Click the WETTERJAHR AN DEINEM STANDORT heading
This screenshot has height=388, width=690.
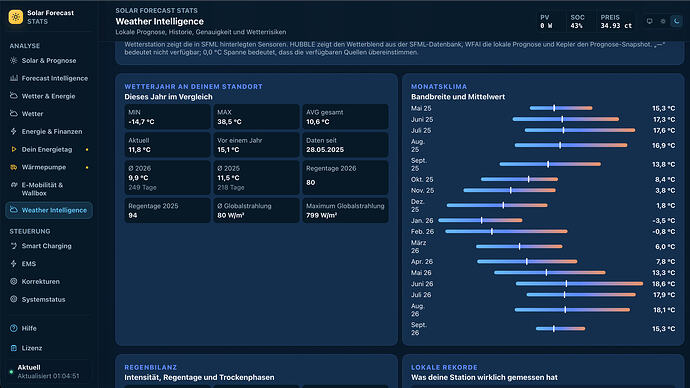pos(193,87)
